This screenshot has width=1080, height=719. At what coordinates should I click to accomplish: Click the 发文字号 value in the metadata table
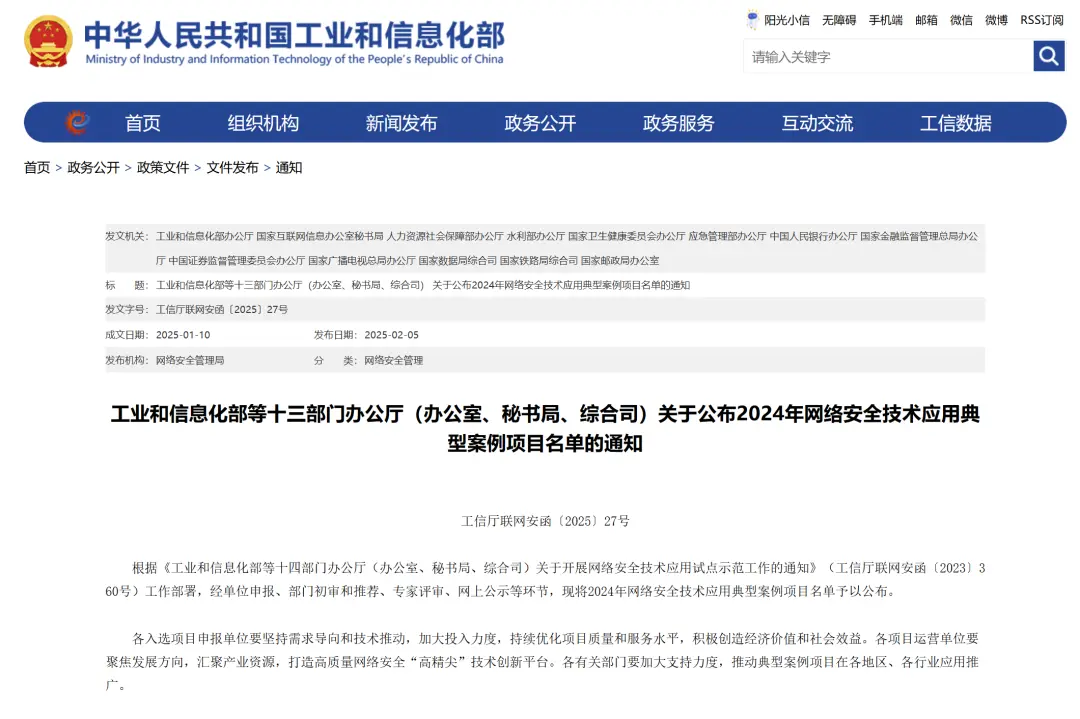pyautogui.click(x=222, y=309)
